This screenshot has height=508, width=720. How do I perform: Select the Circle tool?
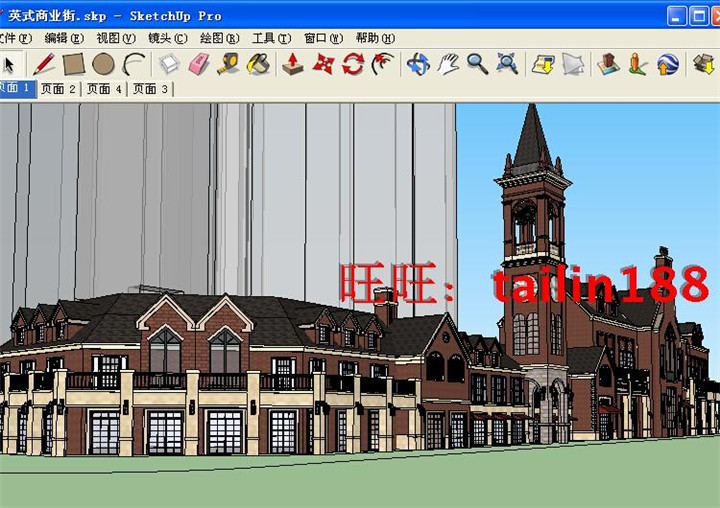tap(103, 64)
